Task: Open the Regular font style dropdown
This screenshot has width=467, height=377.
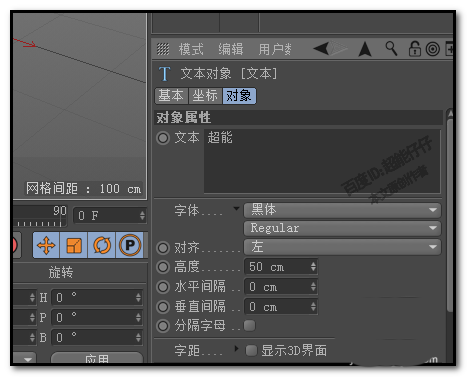Action: [x=342, y=228]
